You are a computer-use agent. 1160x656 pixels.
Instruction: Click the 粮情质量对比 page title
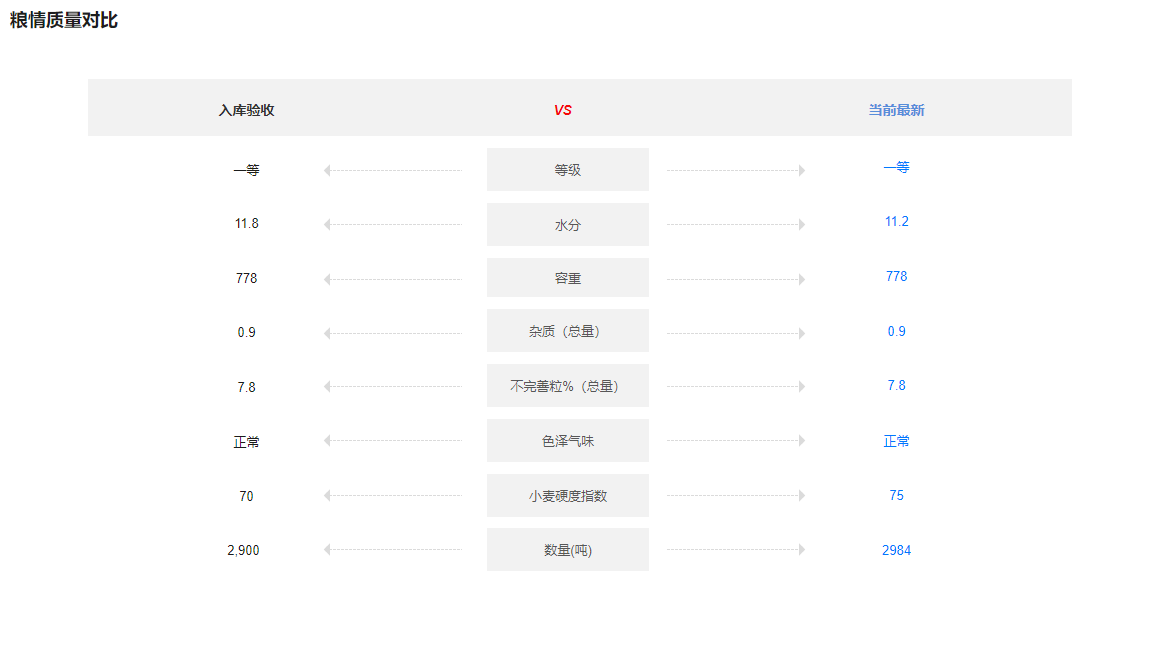[64, 20]
